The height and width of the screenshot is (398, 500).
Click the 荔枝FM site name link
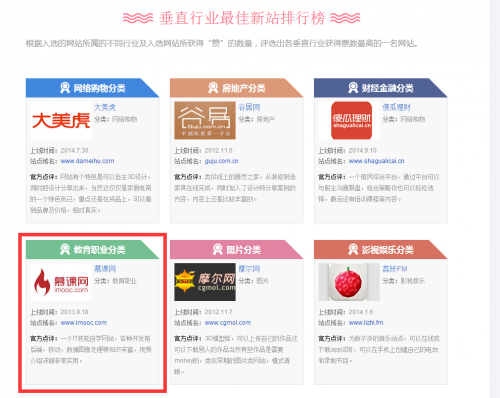[x=395, y=269]
